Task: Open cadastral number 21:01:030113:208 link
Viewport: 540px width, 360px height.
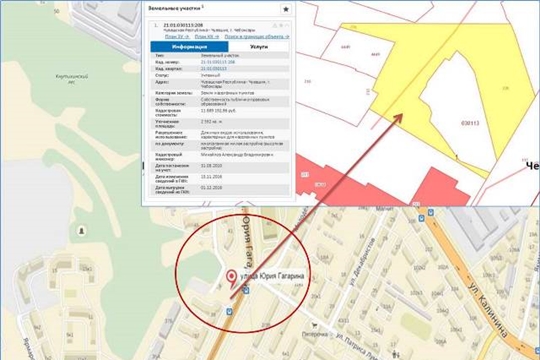Action: (218, 62)
